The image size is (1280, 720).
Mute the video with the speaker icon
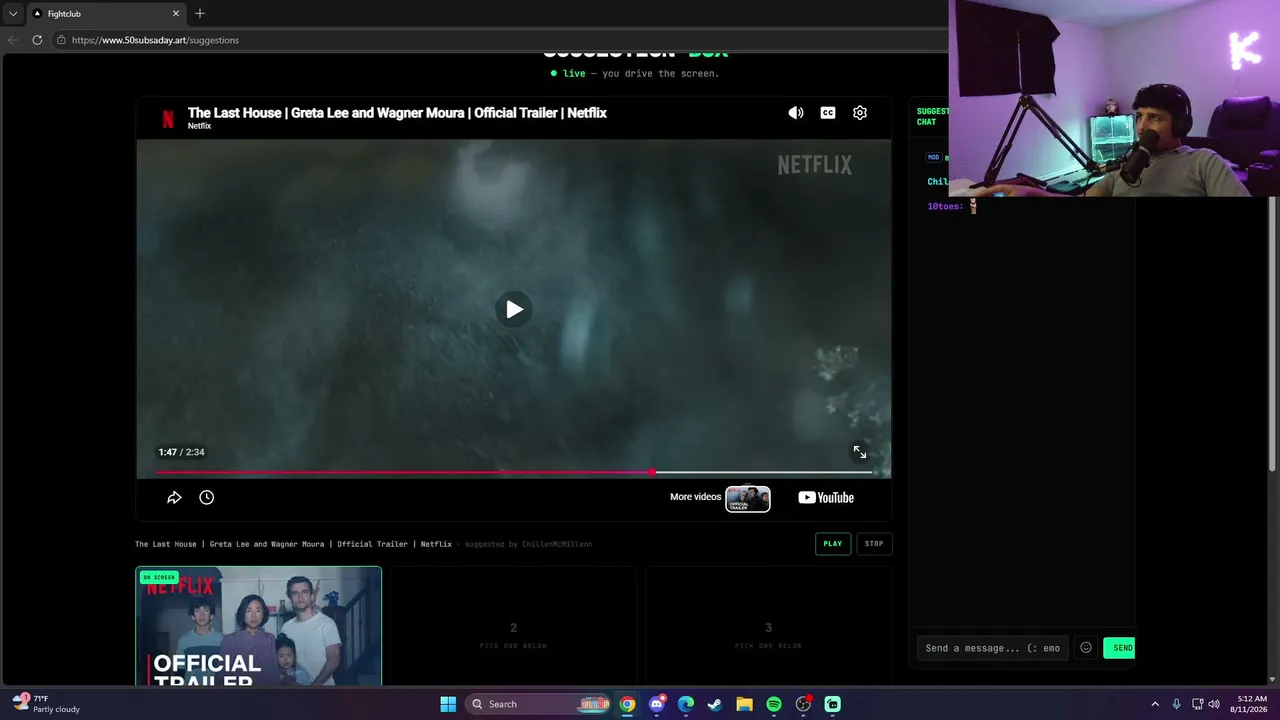pos(796,113)
